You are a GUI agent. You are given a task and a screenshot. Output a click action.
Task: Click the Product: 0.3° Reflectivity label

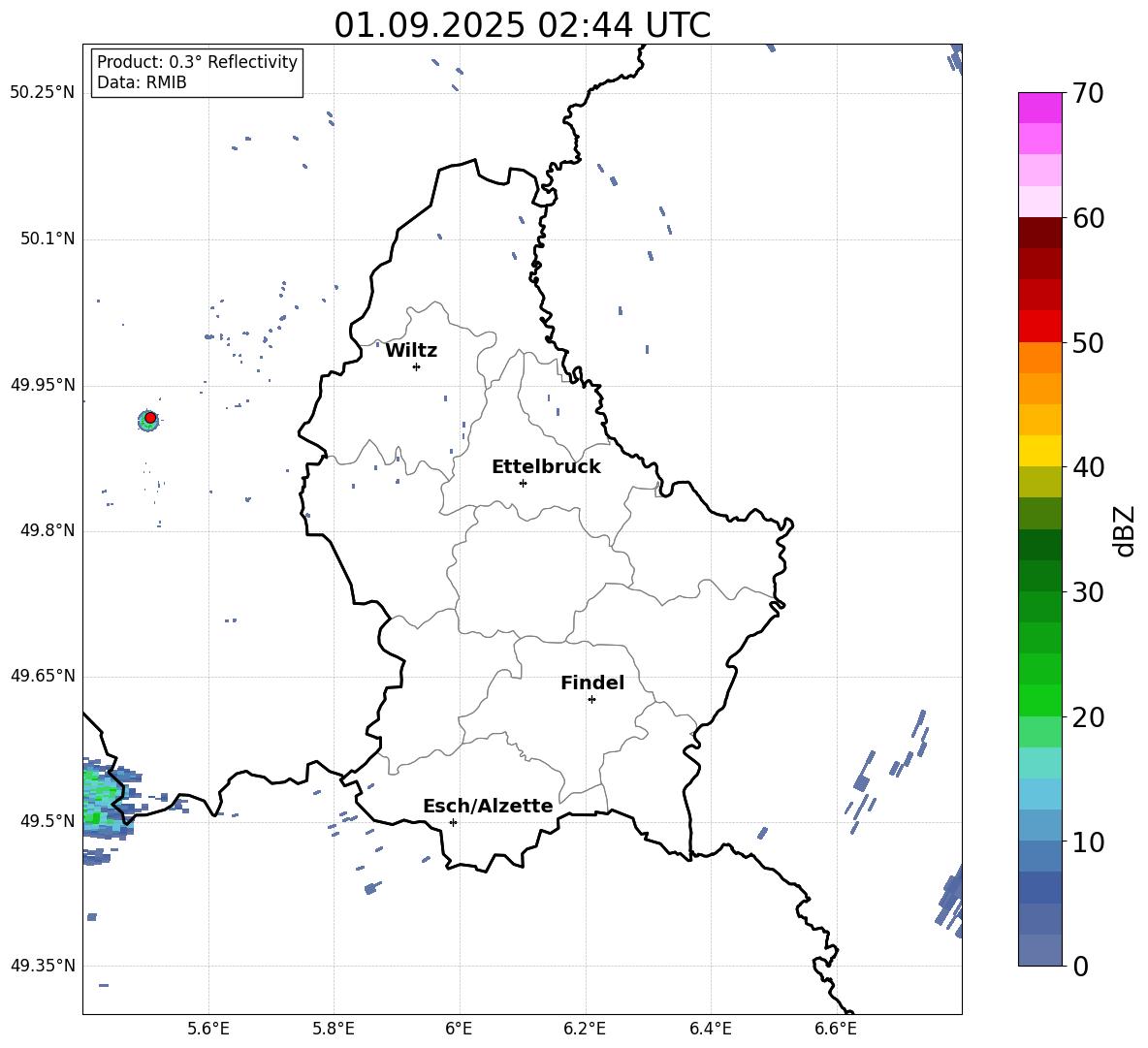(197, 62)
